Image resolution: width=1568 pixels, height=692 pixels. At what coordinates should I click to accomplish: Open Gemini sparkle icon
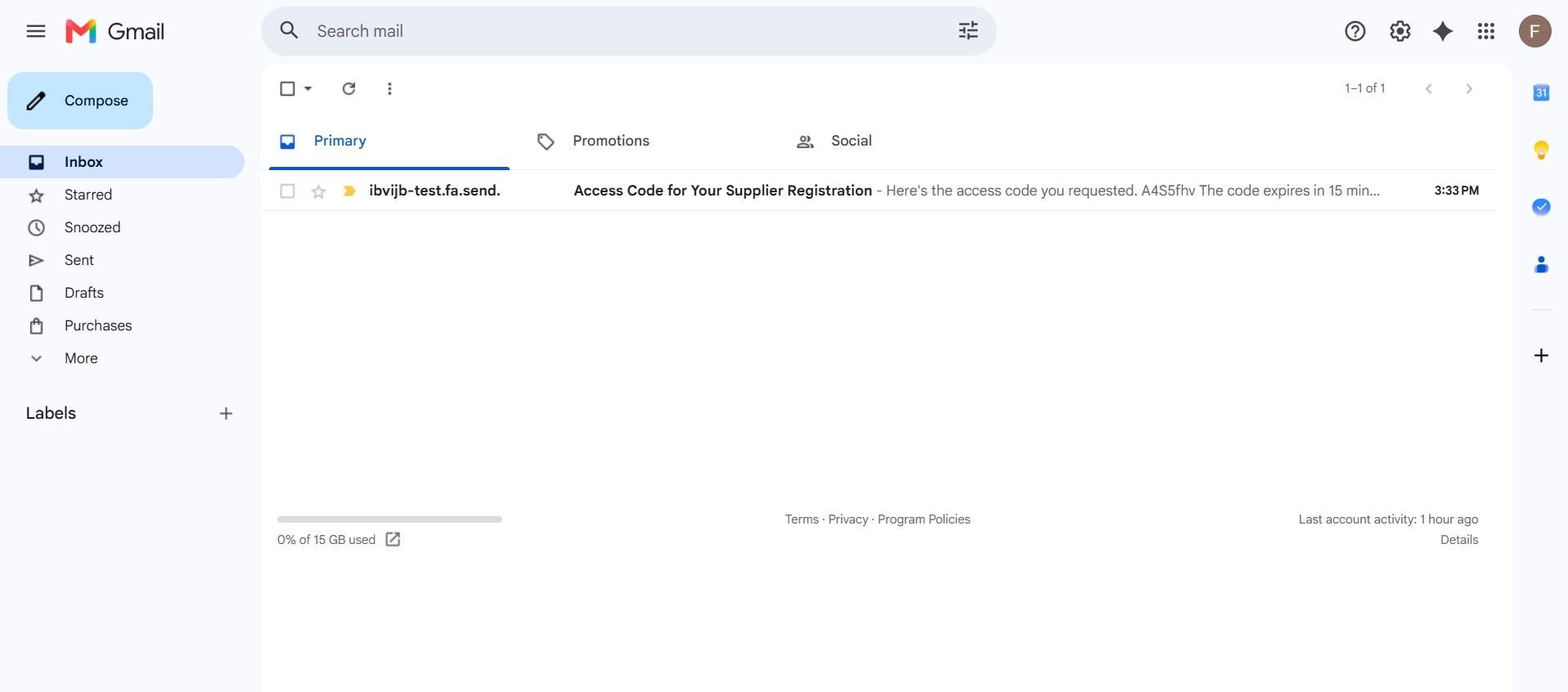[x=1443, y=31]
